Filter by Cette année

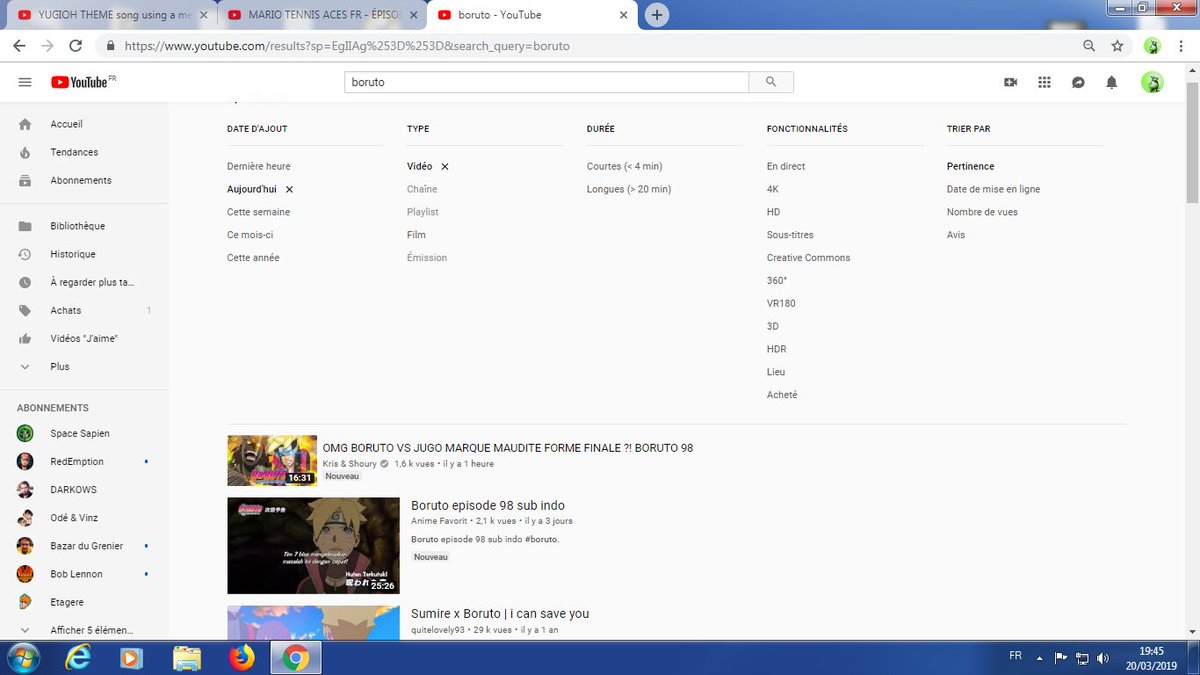coord(253,258)
